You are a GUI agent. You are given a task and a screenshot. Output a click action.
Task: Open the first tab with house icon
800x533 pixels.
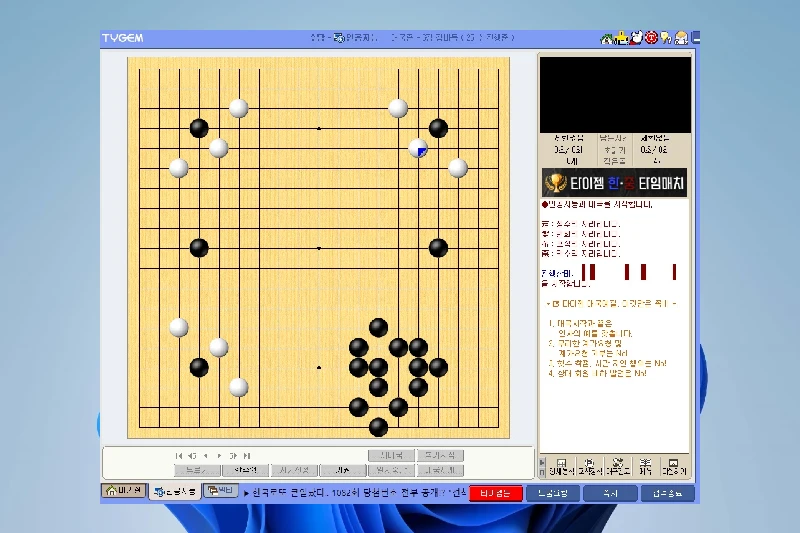123,491
